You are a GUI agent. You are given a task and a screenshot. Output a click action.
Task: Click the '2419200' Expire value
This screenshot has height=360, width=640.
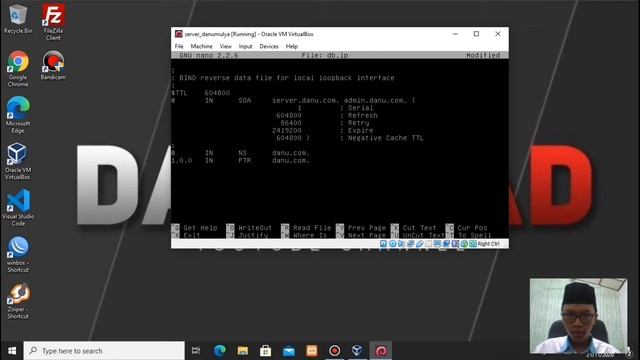(x=287, y=131)
